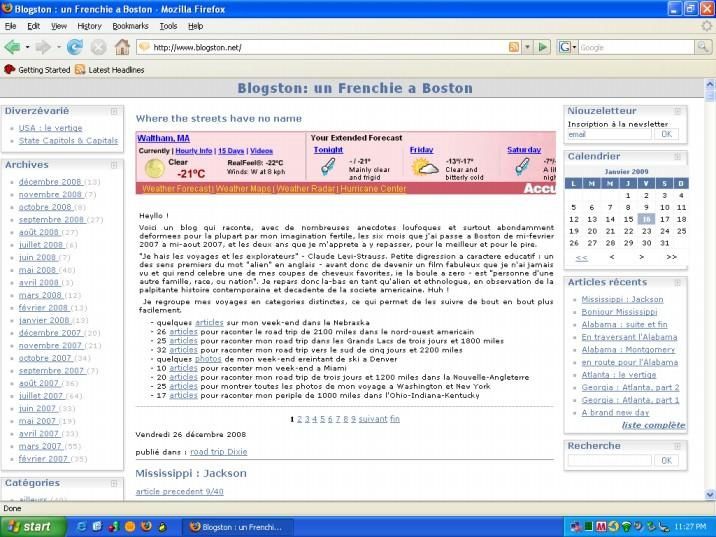Click the Google search field
This screenshot has width=716, height=537.
click(x=636, y=47)
